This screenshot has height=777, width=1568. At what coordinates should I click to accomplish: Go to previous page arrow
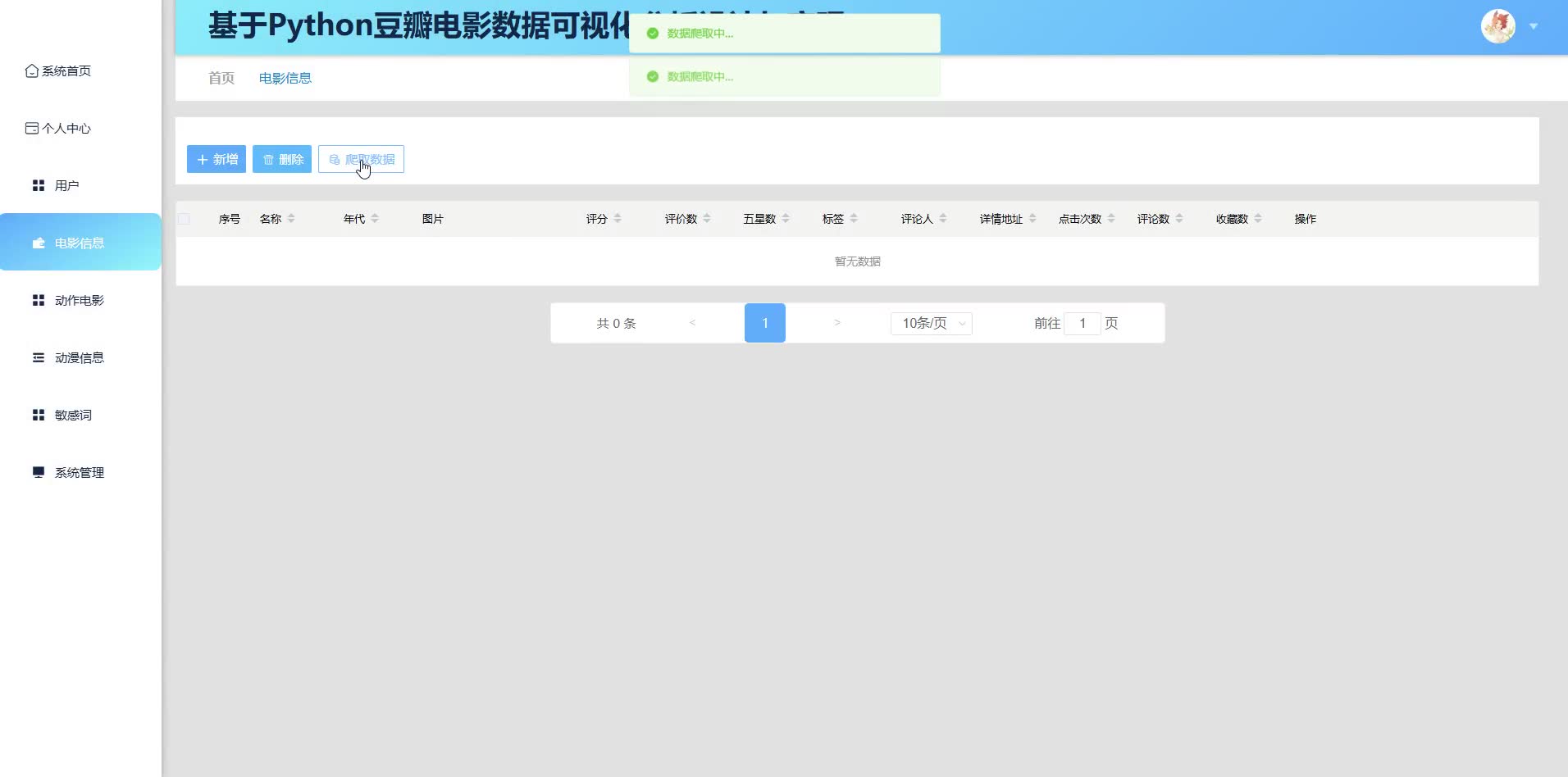click(693, 323)
